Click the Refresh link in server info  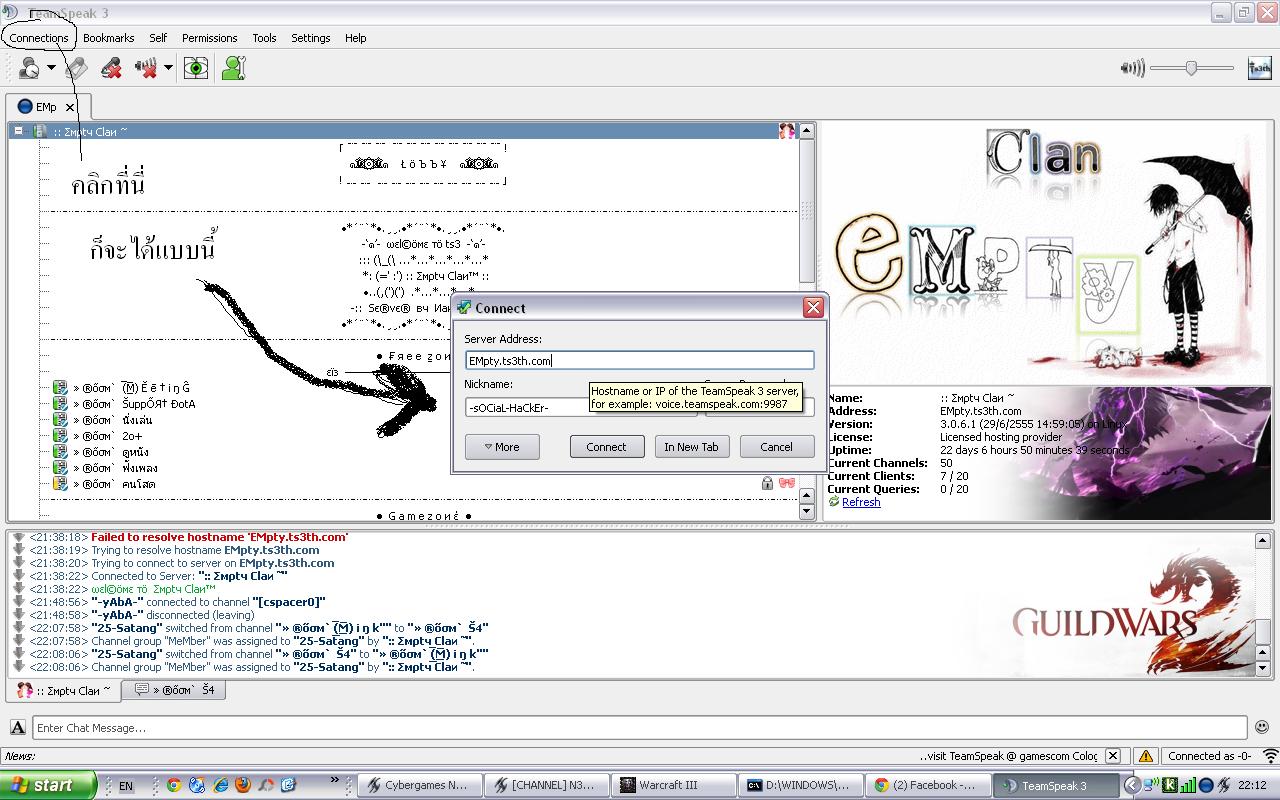[x=861, y=502]
